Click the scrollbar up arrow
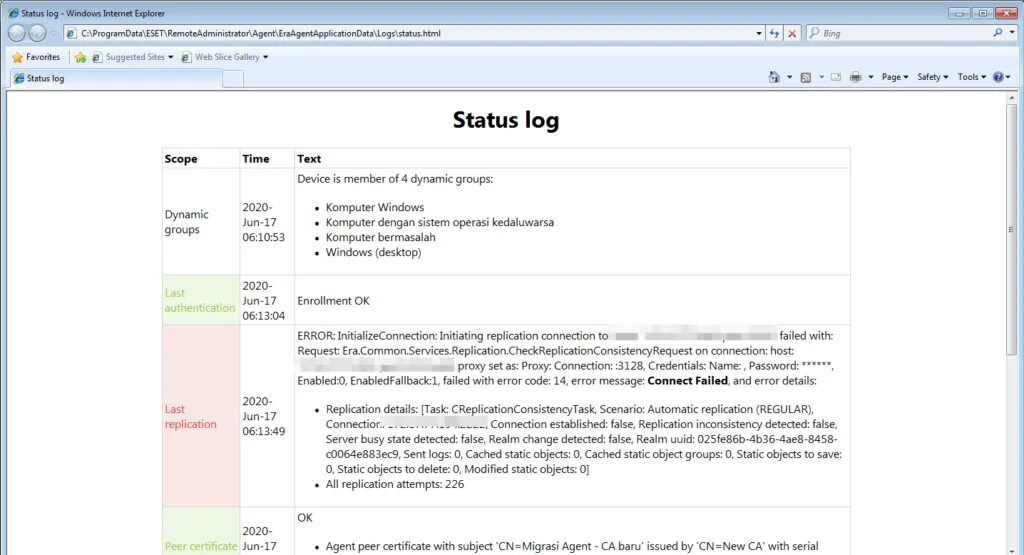 1012,98
